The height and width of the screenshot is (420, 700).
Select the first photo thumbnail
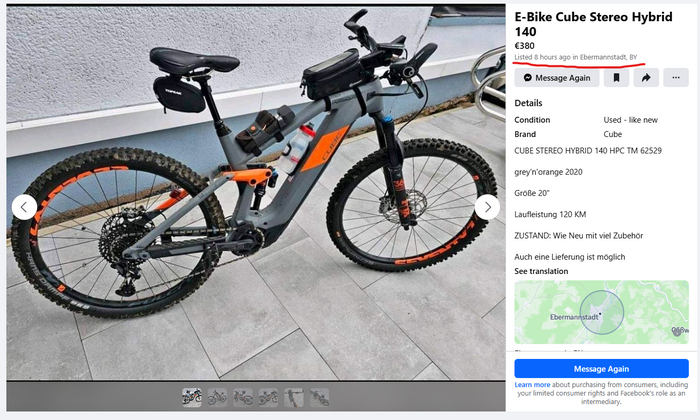coord(192,397)
